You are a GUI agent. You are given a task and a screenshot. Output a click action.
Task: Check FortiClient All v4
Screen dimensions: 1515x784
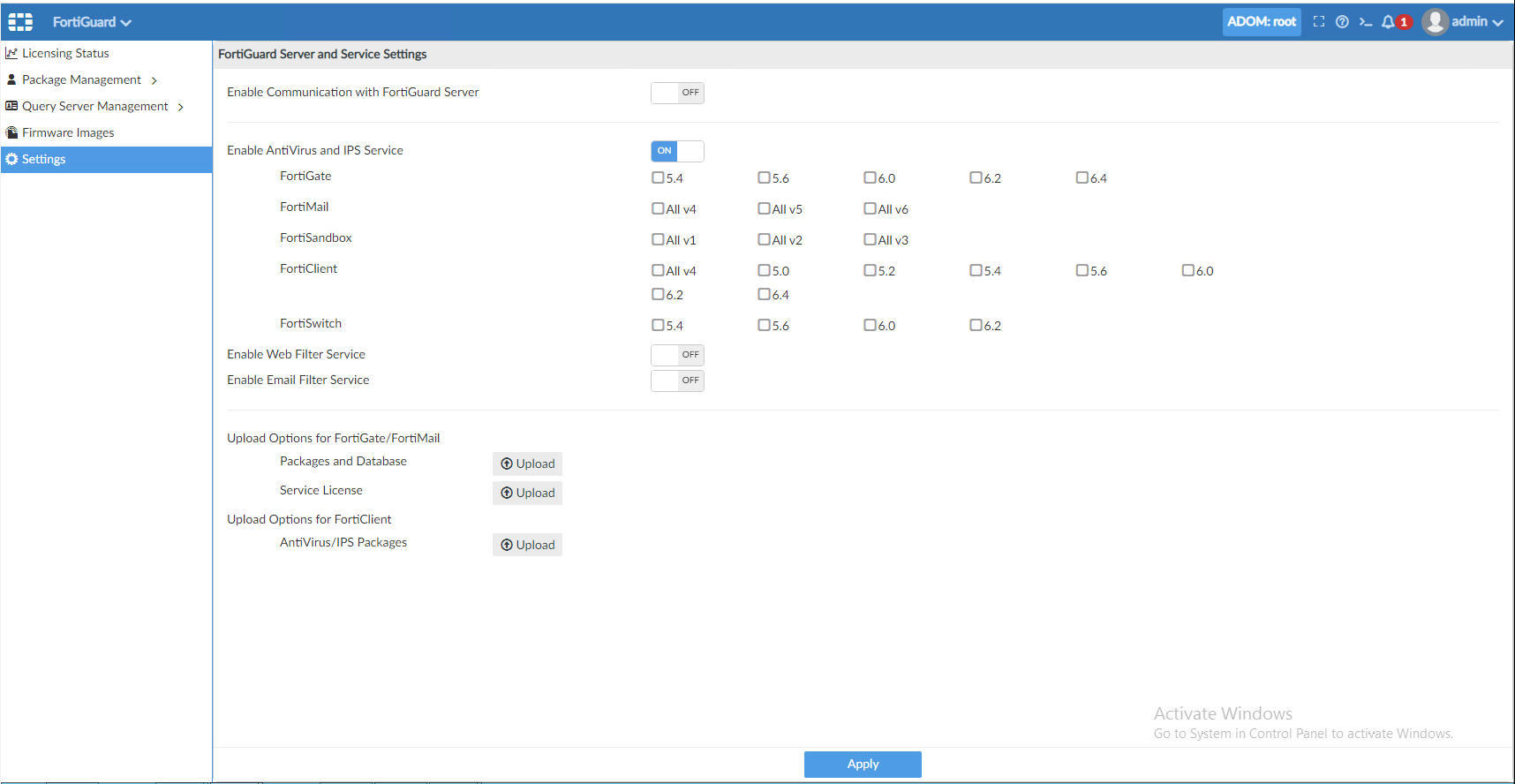tap(658, 270)
